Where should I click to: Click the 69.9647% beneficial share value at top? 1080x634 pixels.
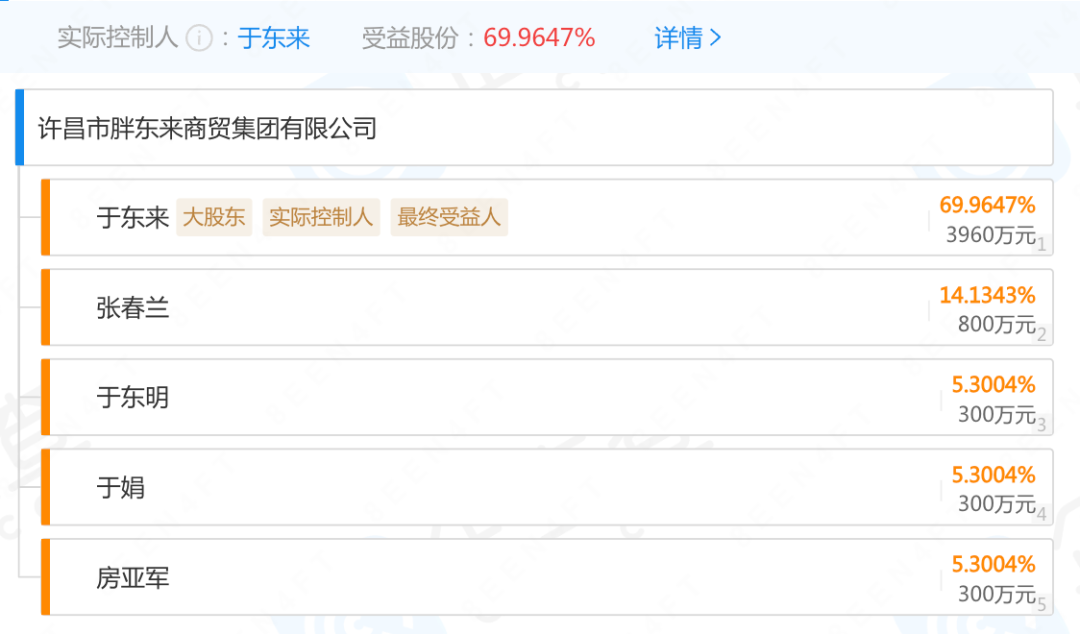point(539,38)
